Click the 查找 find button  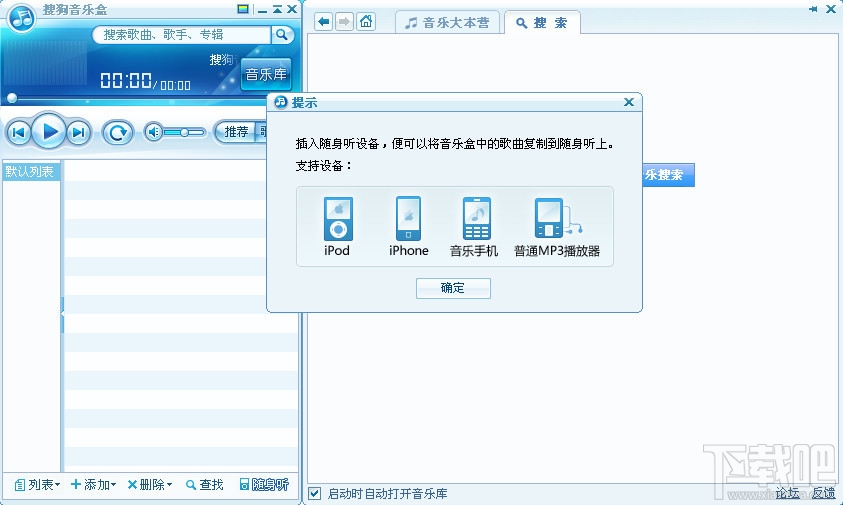click(204, 485)
